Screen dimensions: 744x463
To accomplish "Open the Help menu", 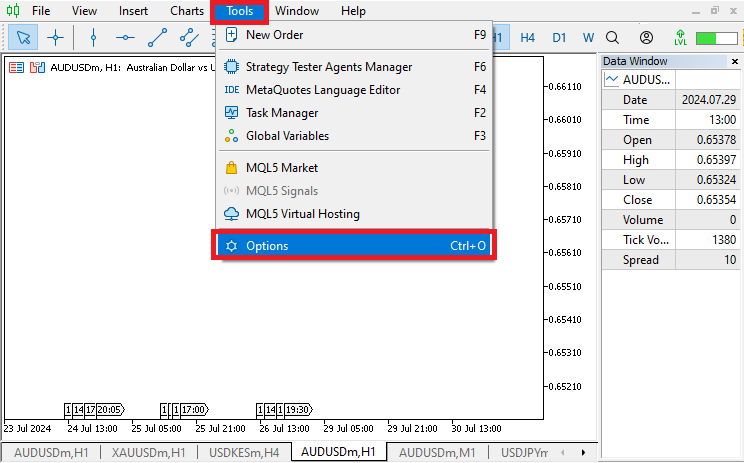I will coord(353,10).
